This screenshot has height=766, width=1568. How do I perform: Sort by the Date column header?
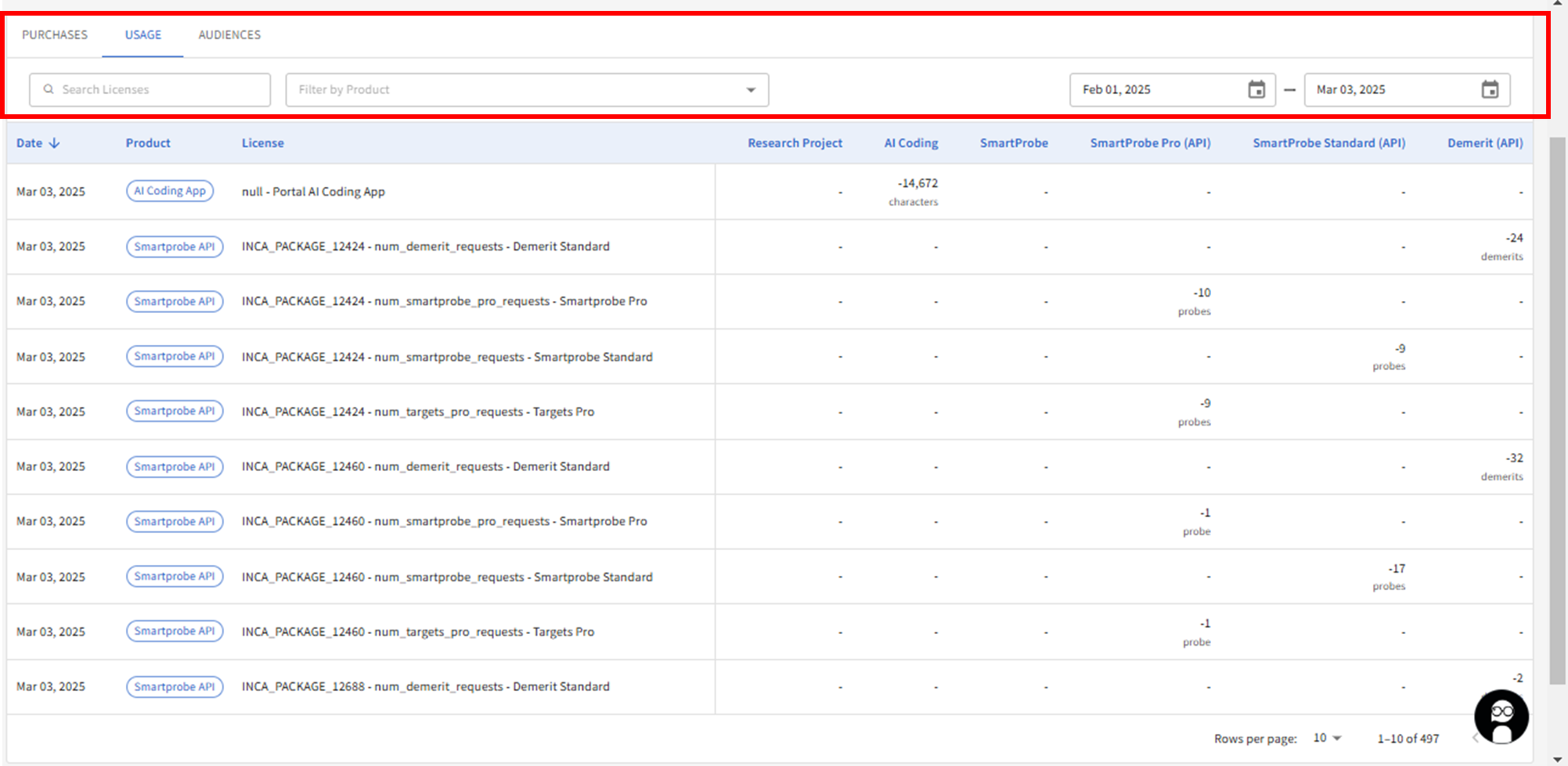coord(30,143)
